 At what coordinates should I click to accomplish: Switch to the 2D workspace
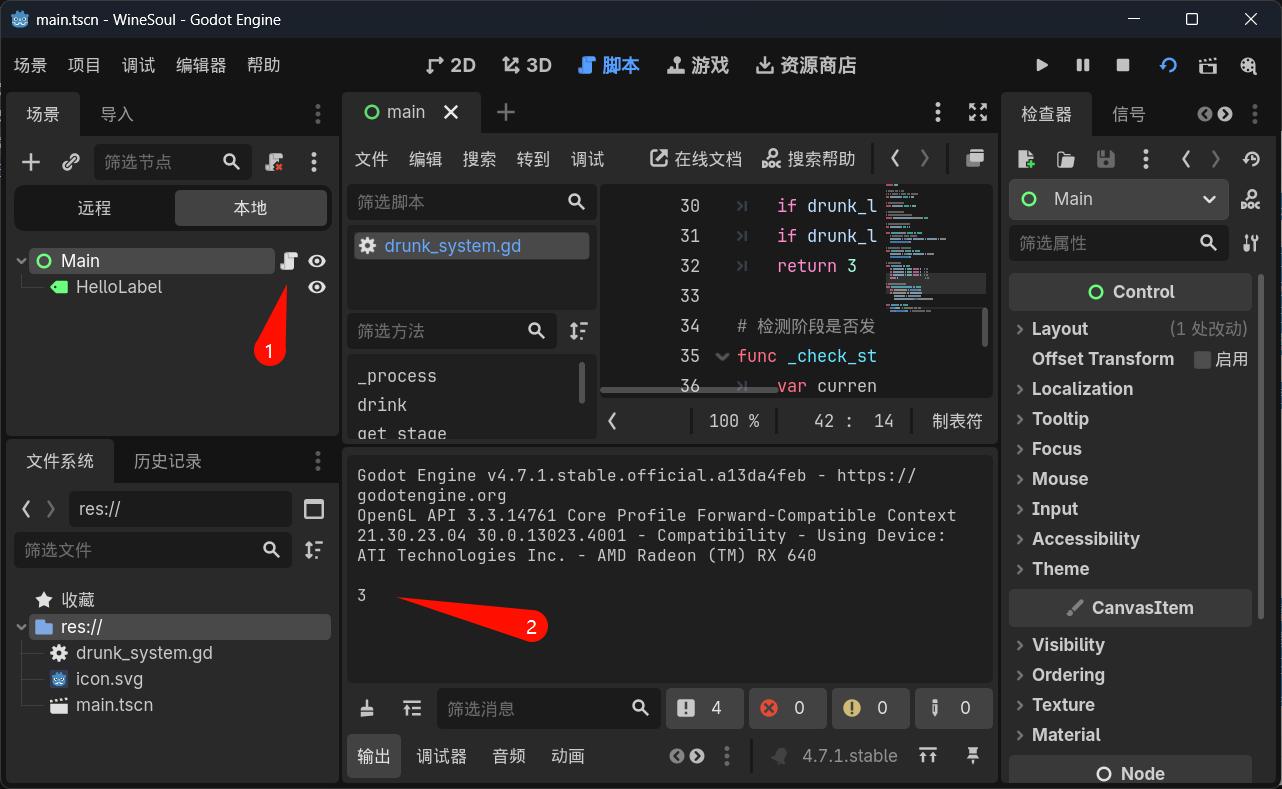(450, 65)
